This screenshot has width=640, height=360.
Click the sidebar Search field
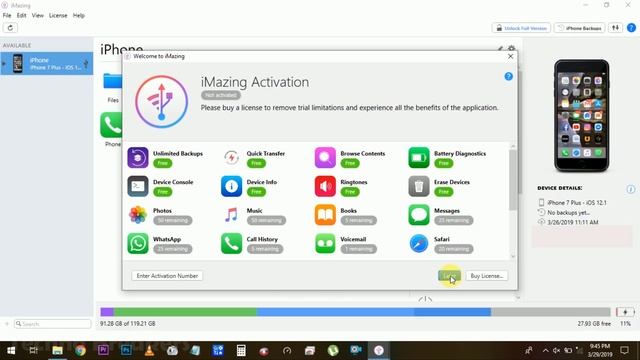(x=53, y=324)
